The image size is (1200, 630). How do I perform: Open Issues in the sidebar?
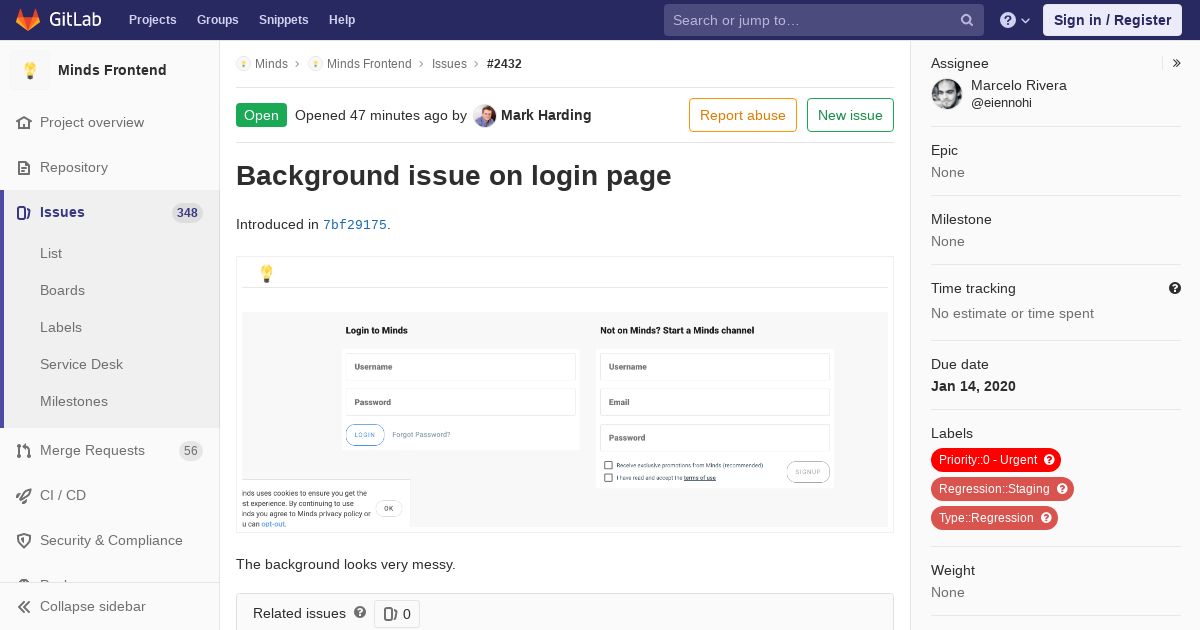(x=62, y=212)
